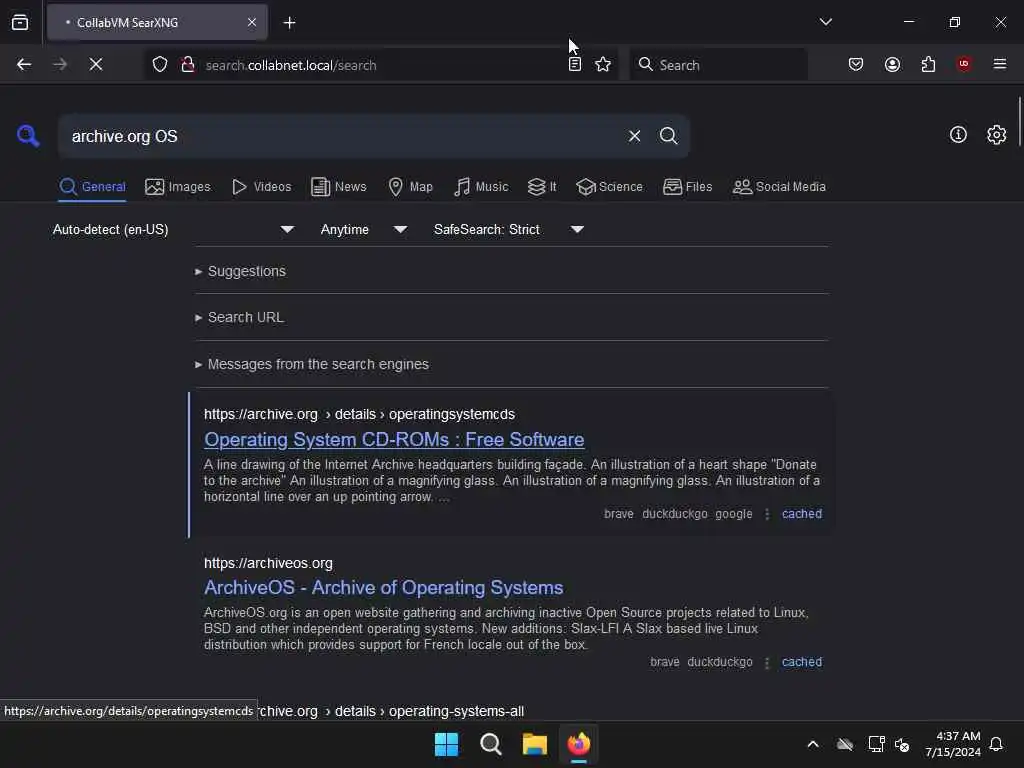Switch to the It tab
The image size is (1024, 768).
(542, 187)
